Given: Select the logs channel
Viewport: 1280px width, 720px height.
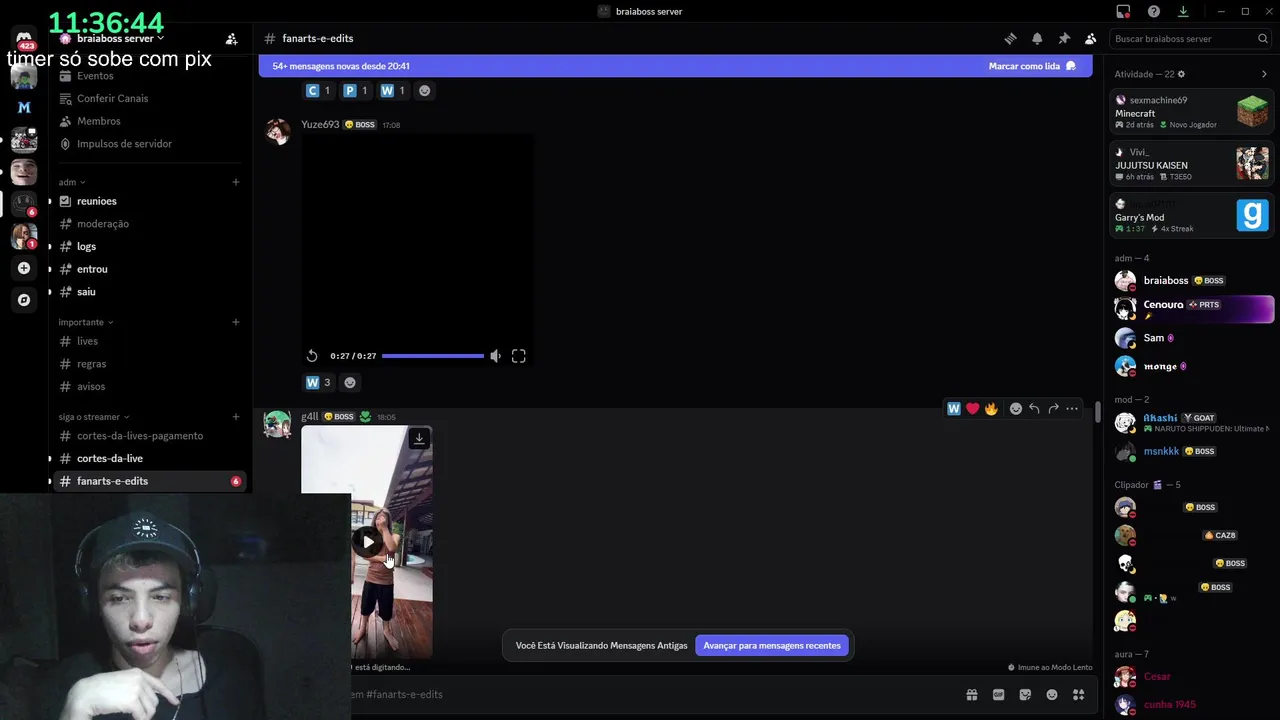Looking at the screenshot, I should [x=86, y=246].
